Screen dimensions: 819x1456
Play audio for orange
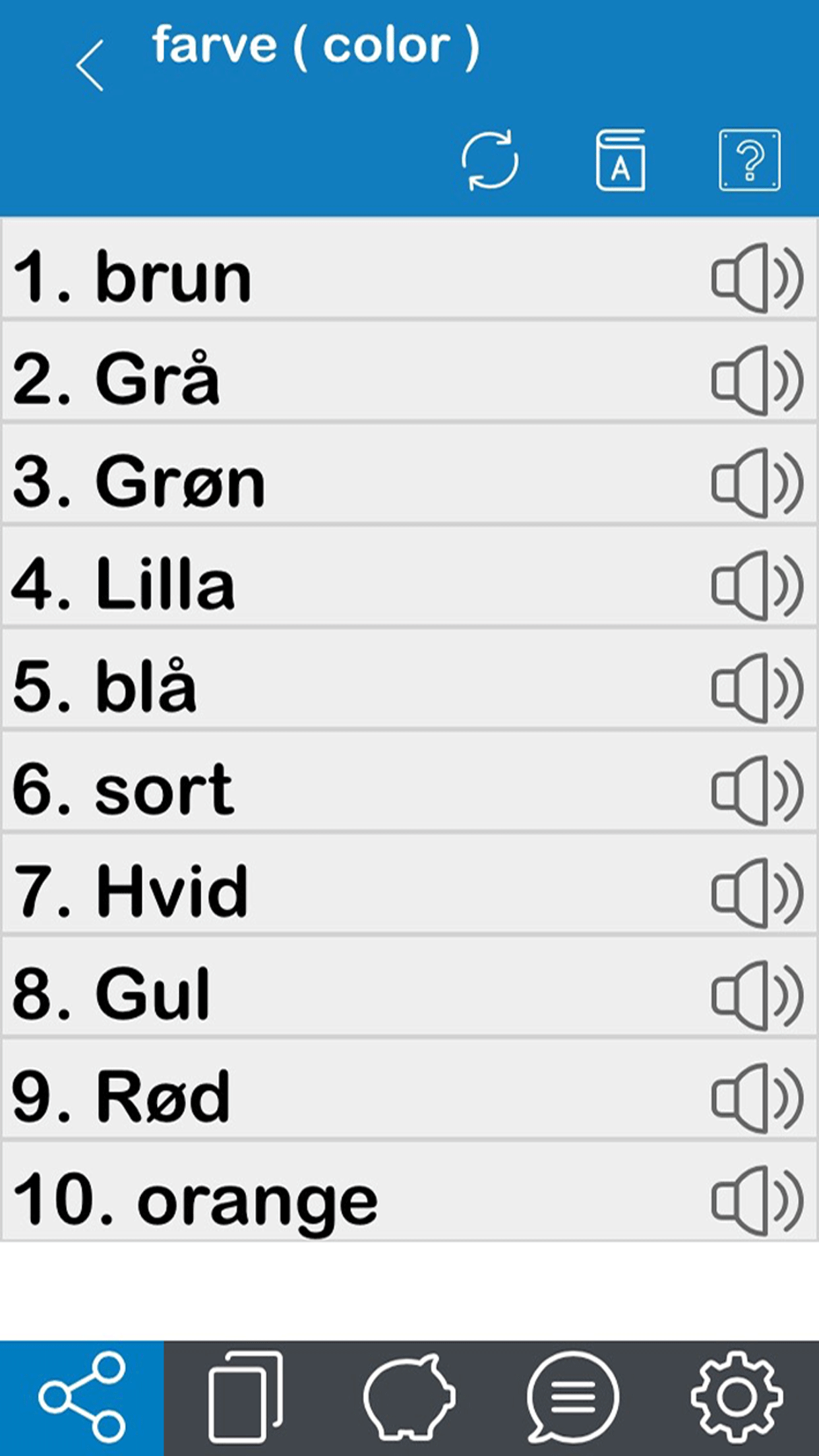click(x=757, y=1201)
